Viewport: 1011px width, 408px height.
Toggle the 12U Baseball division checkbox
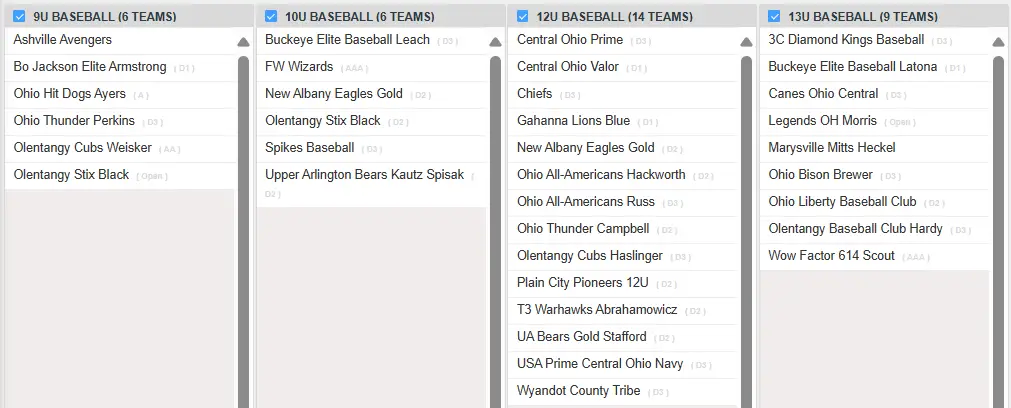[x=522, y=16]
